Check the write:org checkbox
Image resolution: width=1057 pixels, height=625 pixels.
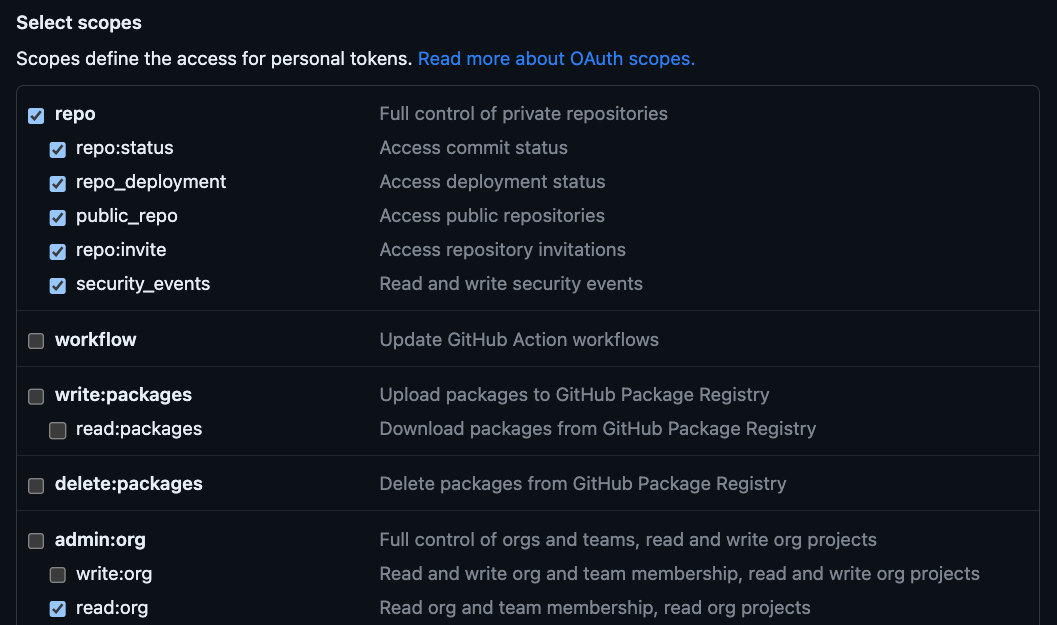pyautogui.click(x=58, y=575)
